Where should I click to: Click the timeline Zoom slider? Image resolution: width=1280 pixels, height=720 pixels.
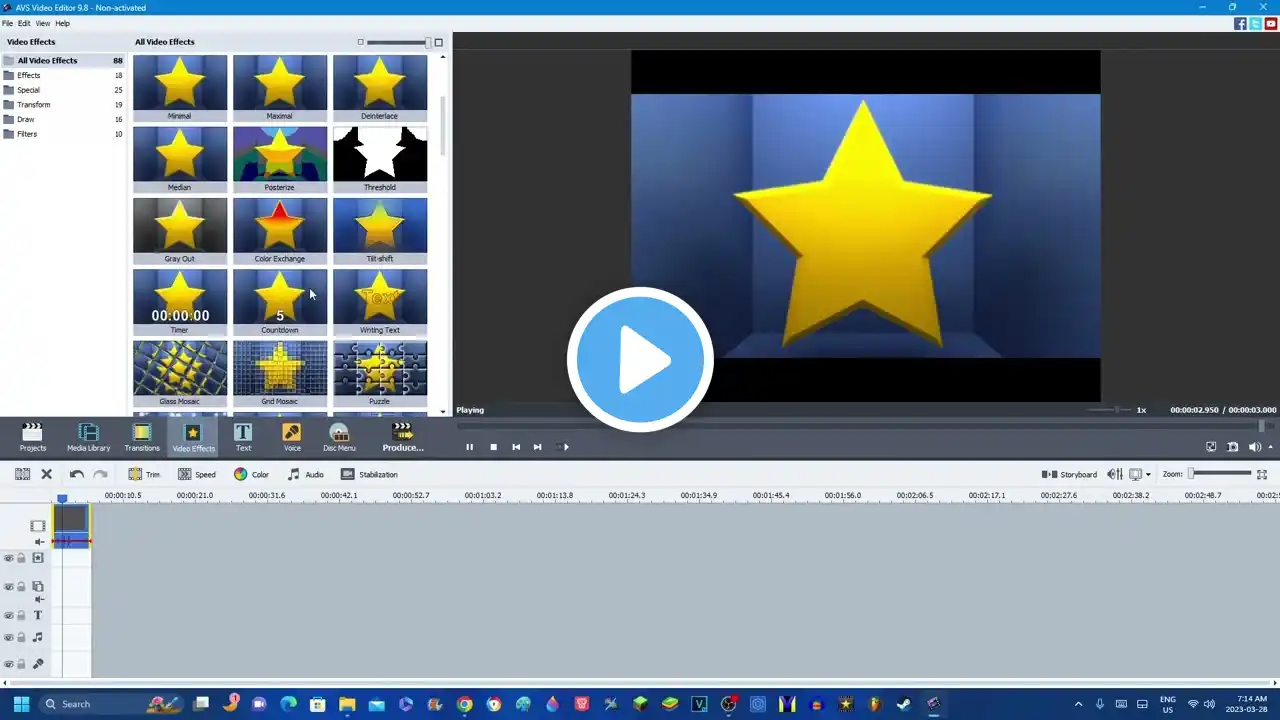point(1220,474)
